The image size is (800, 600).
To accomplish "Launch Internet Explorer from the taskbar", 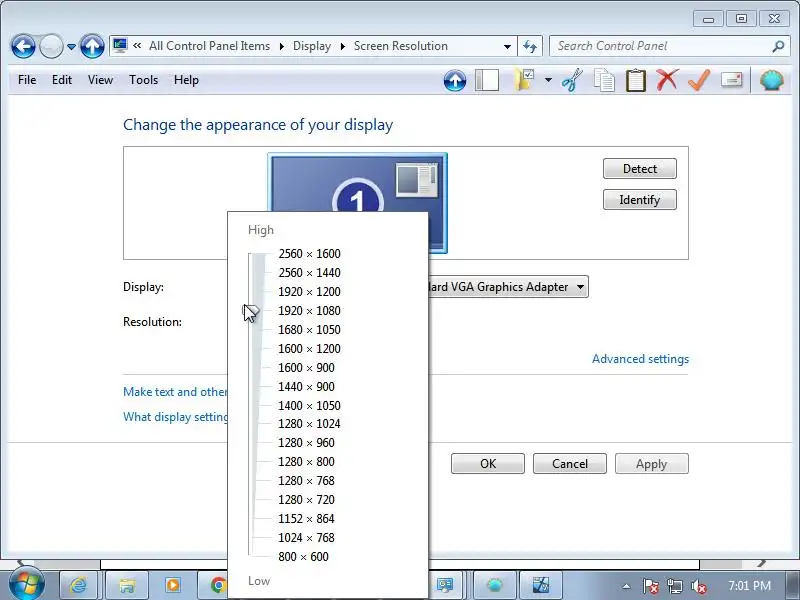I will (79, 585).
